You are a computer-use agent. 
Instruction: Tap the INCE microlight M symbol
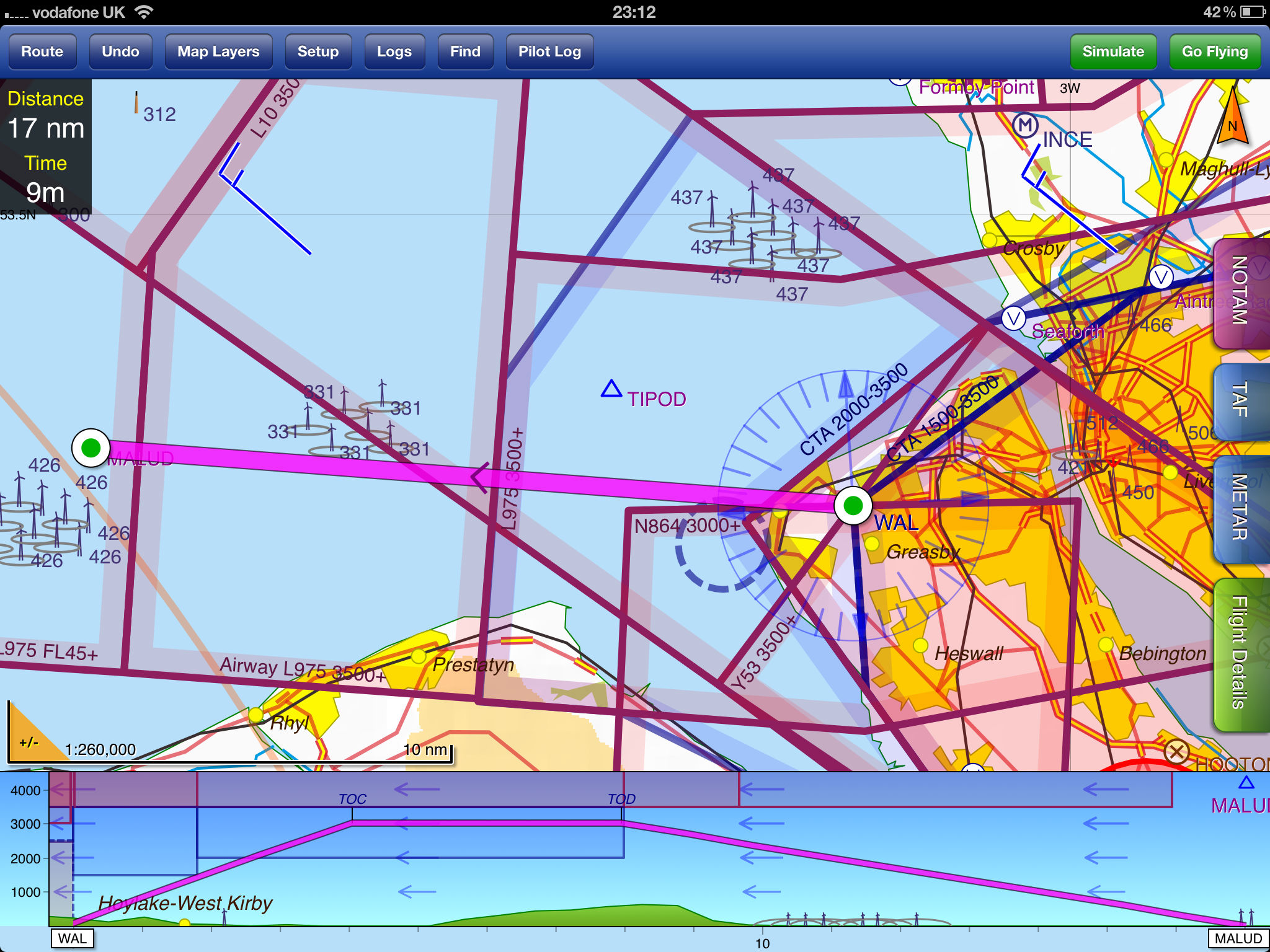point(1025,125)
